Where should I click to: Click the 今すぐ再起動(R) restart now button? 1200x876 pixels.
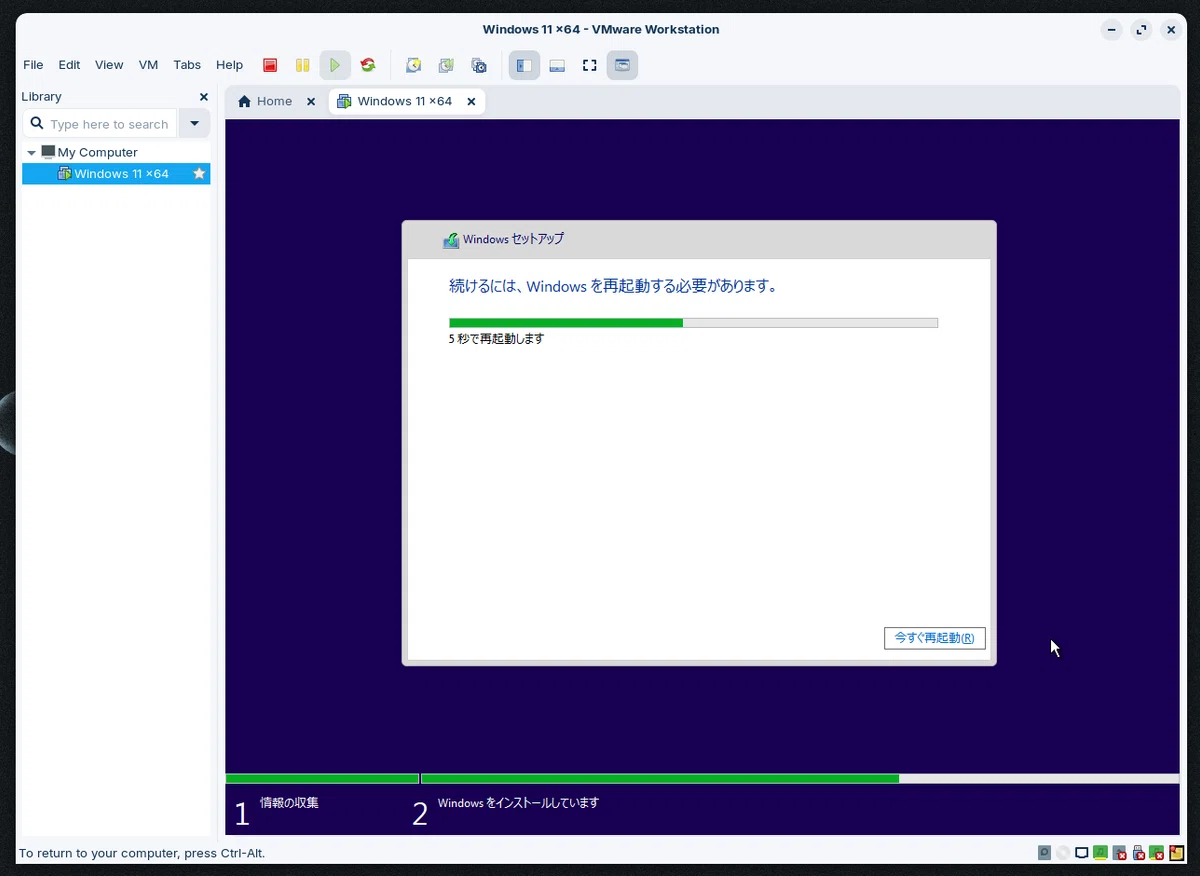tap(935, 638)
